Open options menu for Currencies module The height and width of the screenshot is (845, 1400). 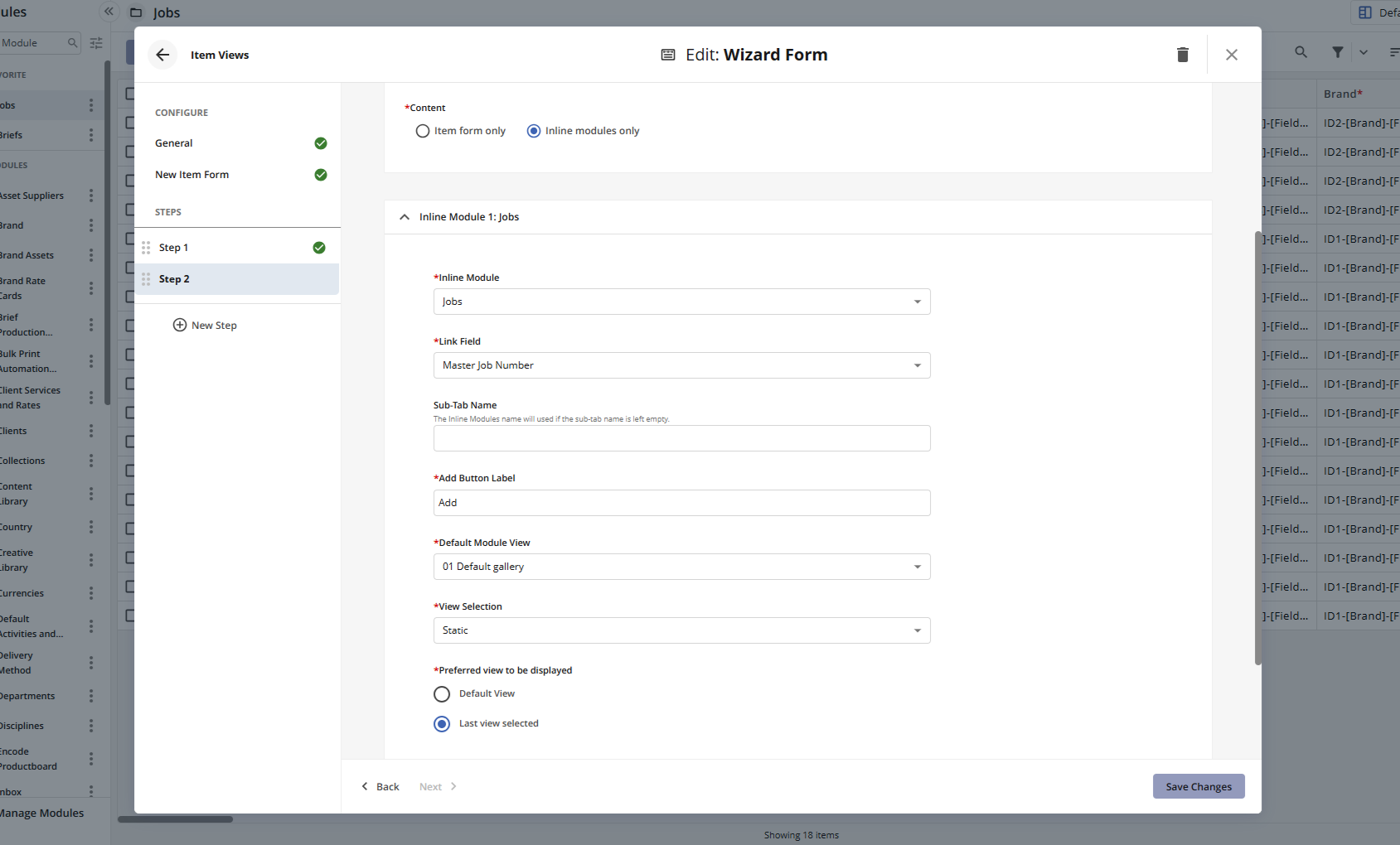(91, 593)
